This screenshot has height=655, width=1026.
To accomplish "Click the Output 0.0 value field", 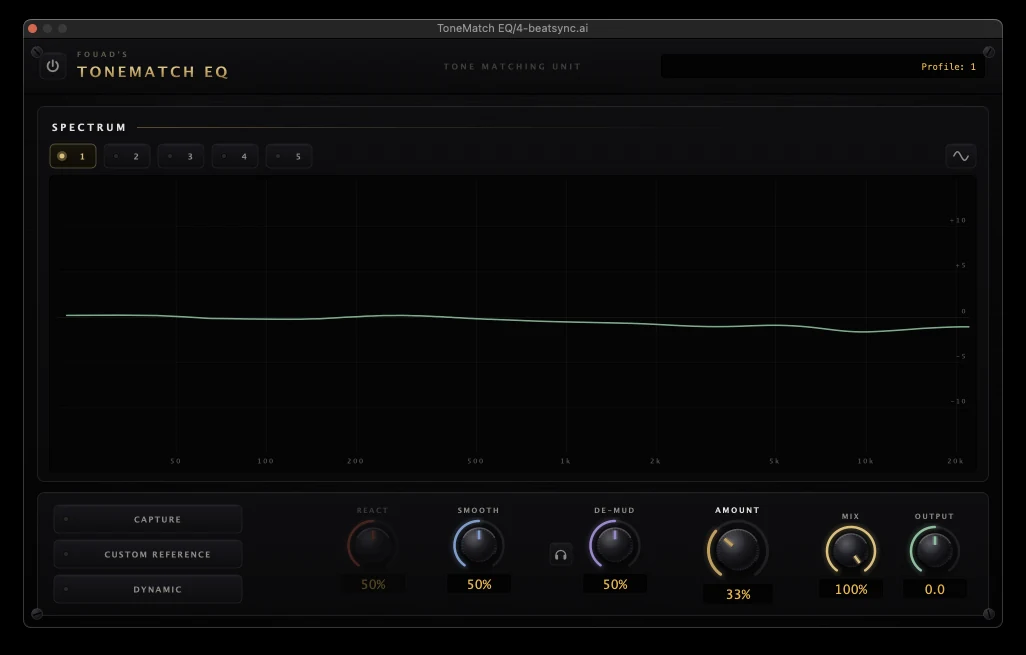I will (x=934, y=589).
